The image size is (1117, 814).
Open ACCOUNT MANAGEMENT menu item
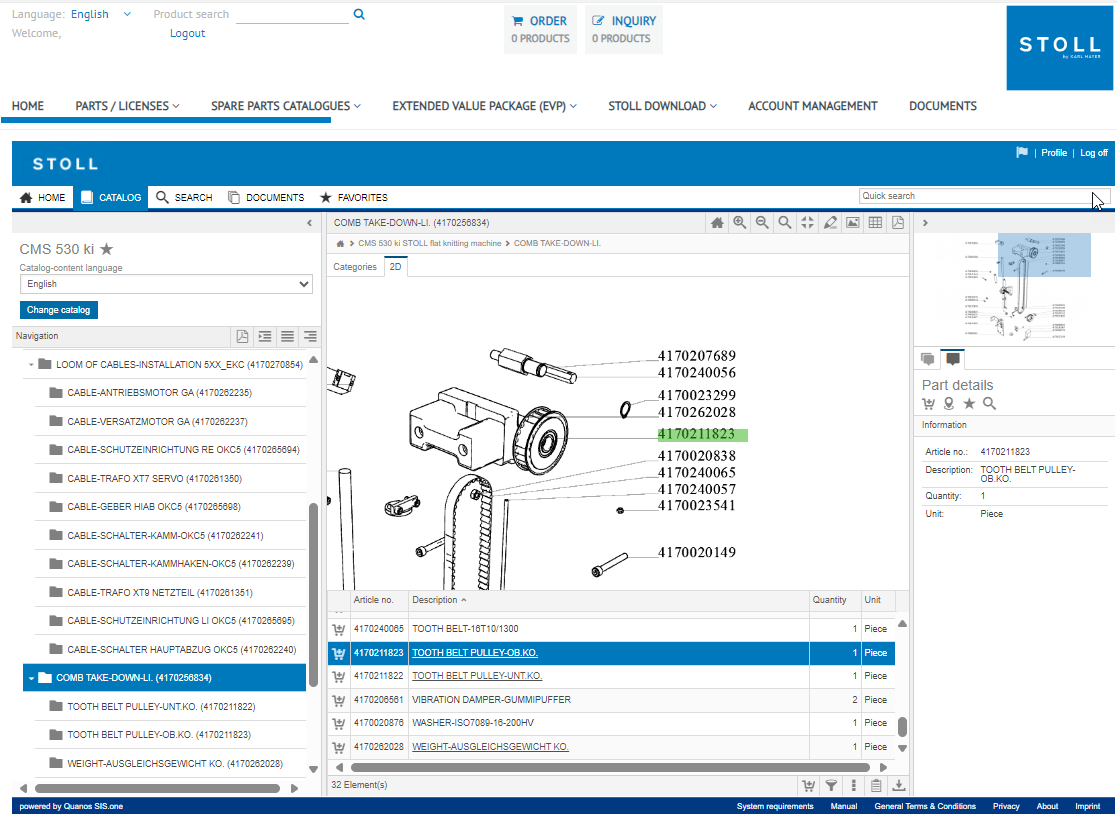(813, 106)
